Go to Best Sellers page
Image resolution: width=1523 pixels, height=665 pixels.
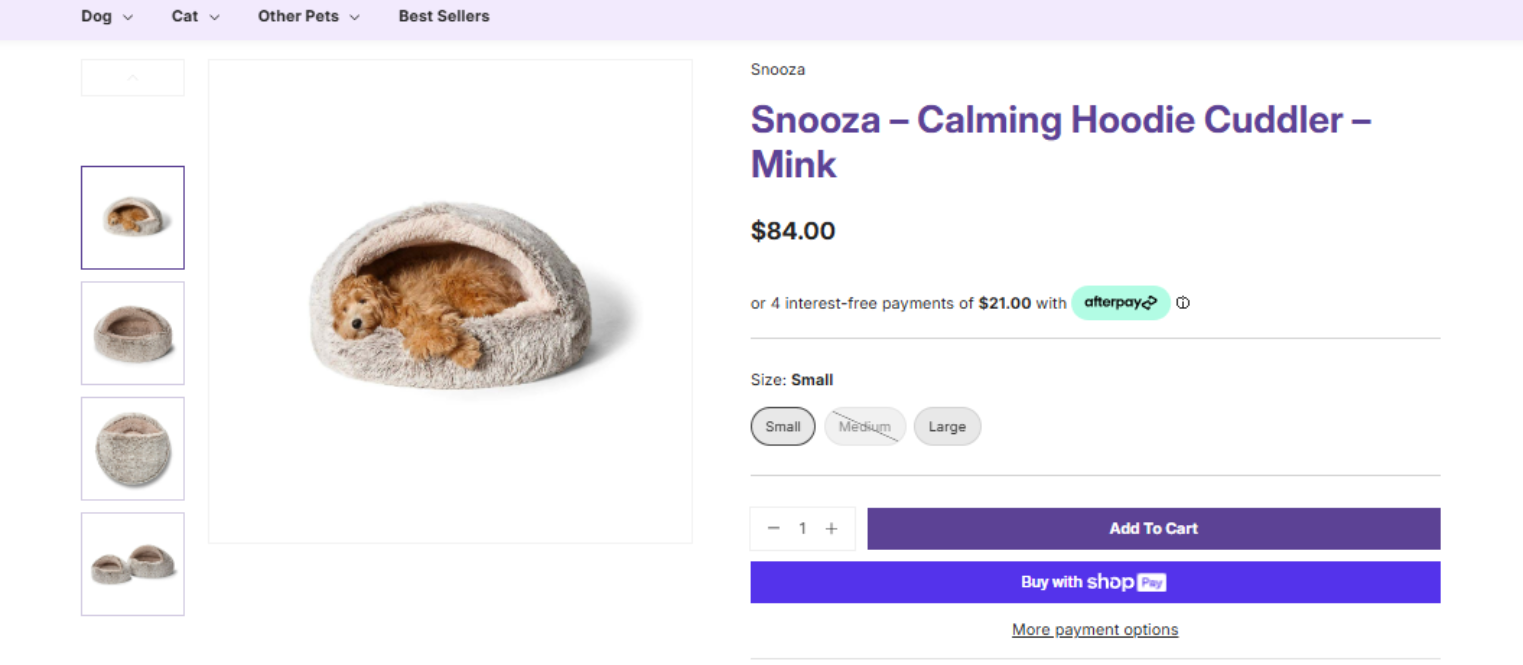coord(444,16)
